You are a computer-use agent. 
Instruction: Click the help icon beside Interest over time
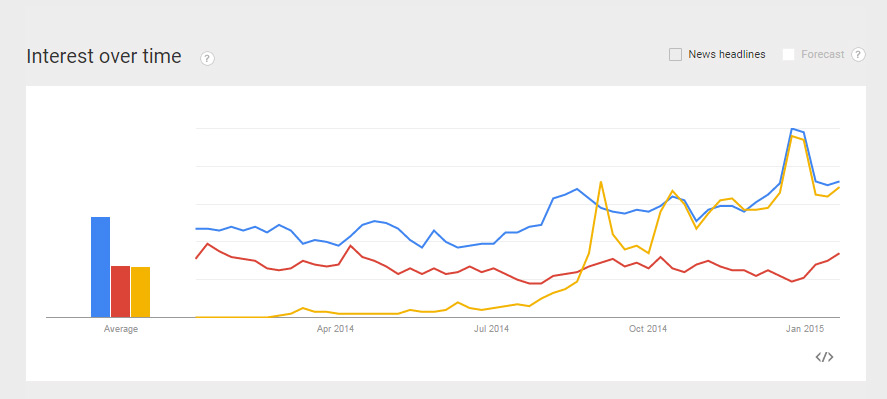[208, 58]
